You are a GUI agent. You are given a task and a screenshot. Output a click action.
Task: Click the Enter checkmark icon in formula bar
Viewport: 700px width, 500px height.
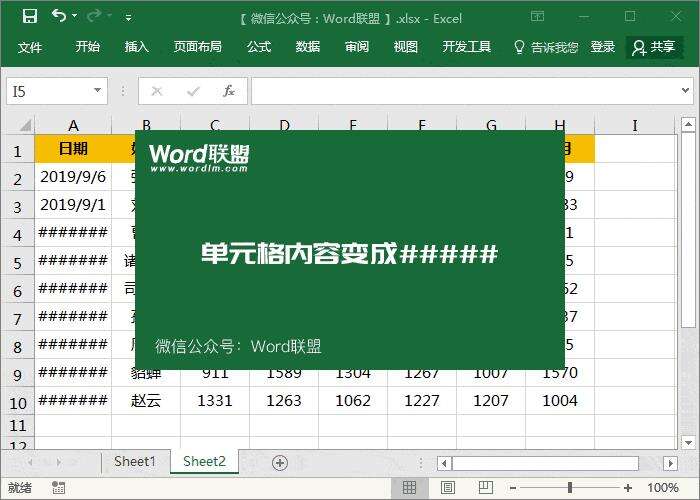tap(193, 91)
